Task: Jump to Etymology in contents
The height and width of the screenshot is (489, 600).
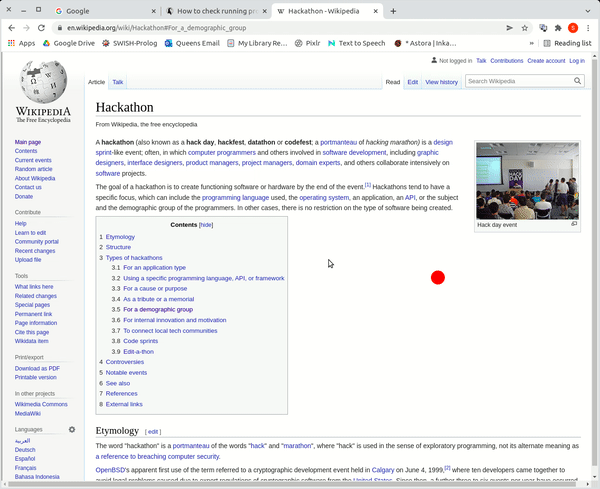Action: pos(120,237)
